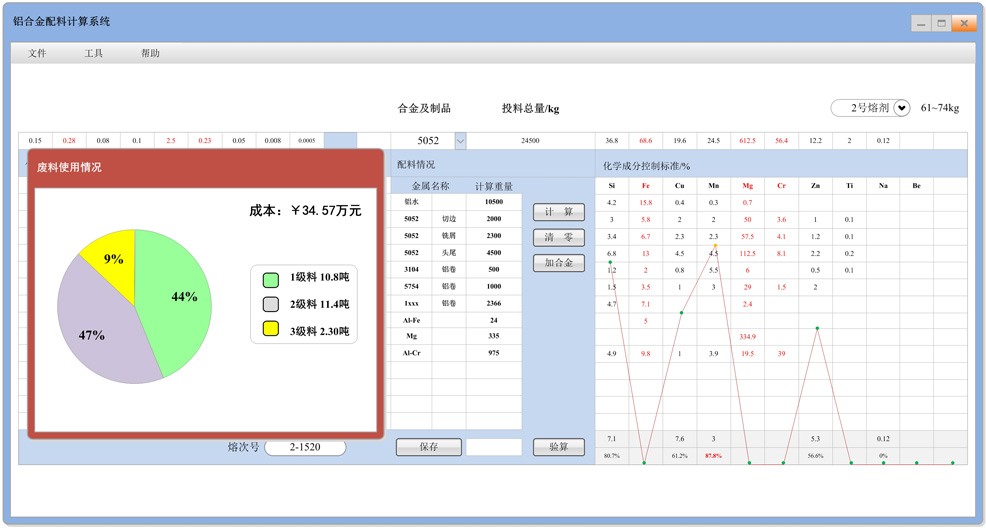
Task: Click the red 112.5 value
Action: click(x=747, y=253)
